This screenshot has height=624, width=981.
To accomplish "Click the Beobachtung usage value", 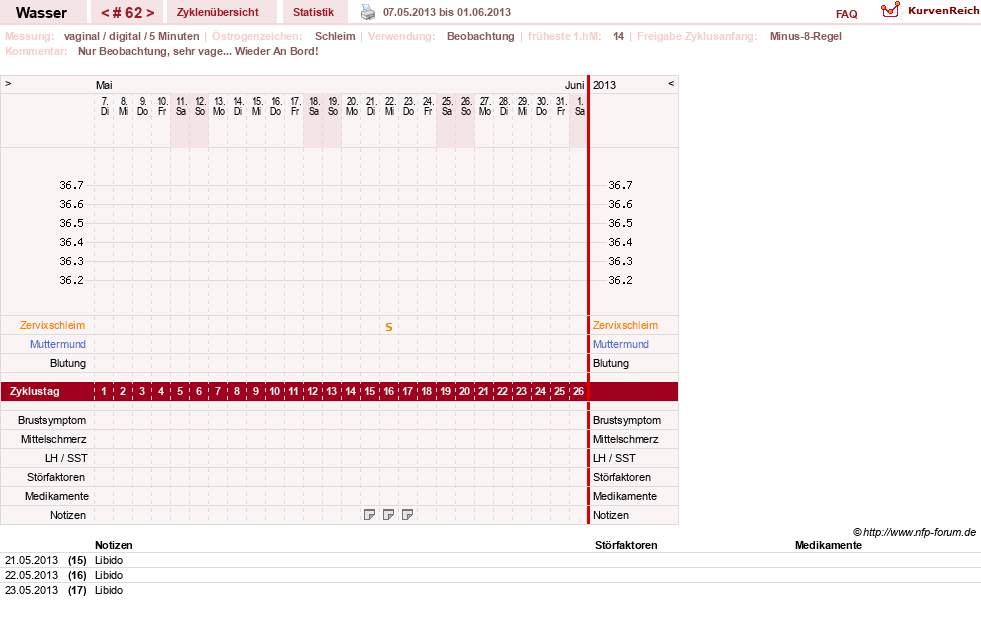I will pyautogui.click(x=480, y=36).
